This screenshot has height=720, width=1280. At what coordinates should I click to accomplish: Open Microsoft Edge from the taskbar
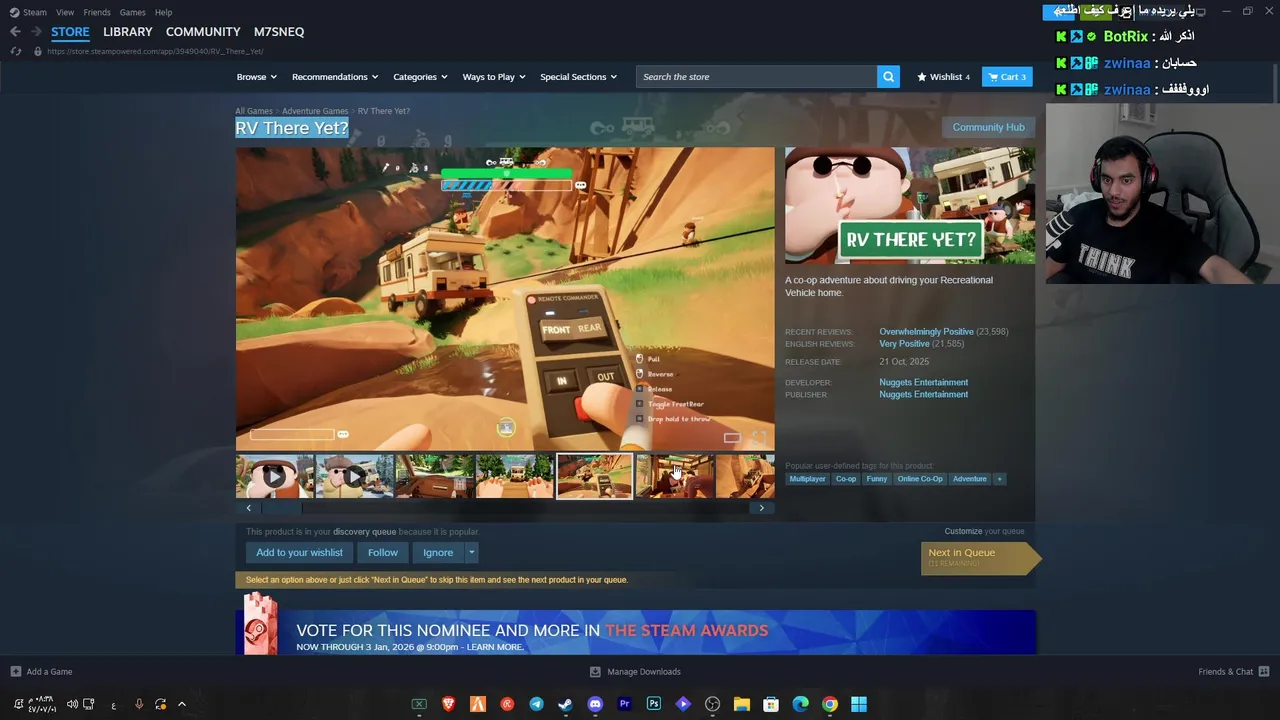[x=800, y=704]
